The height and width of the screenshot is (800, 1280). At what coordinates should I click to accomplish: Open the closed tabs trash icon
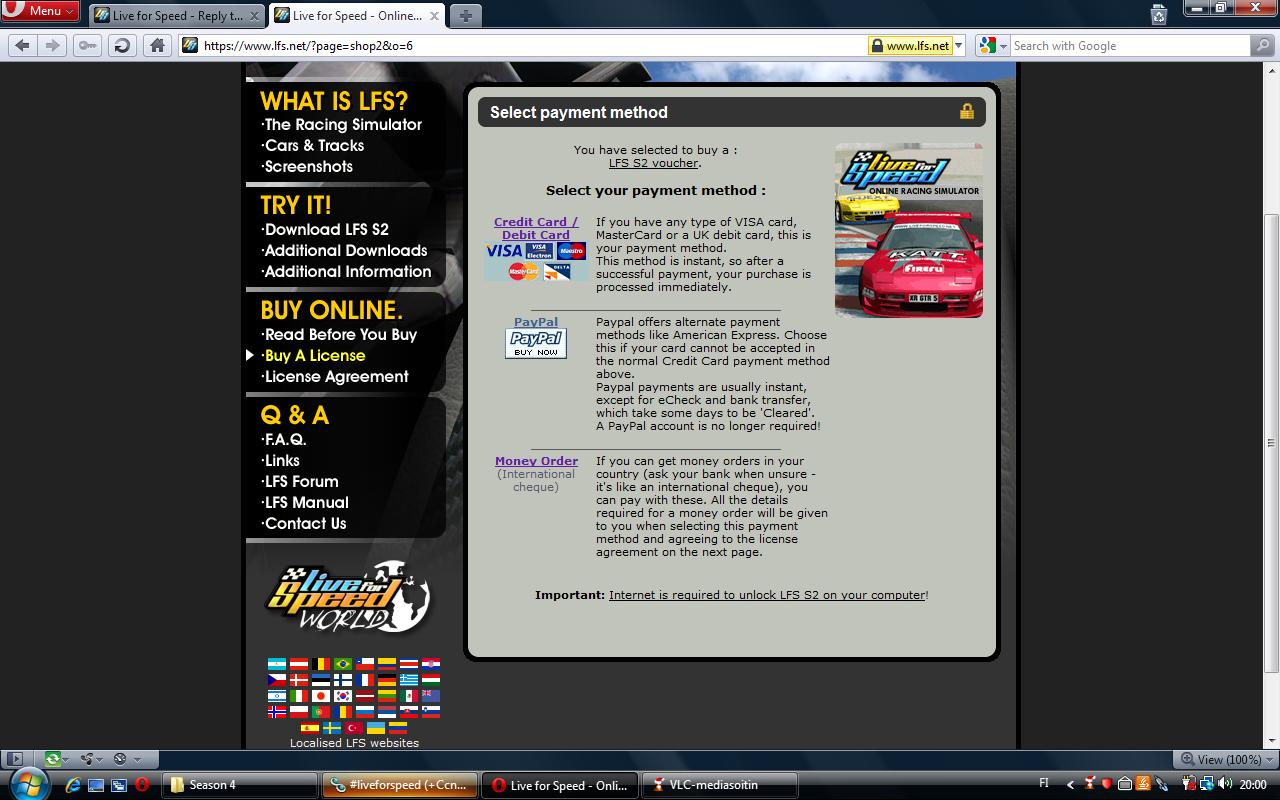click(x=1159, y=14)
